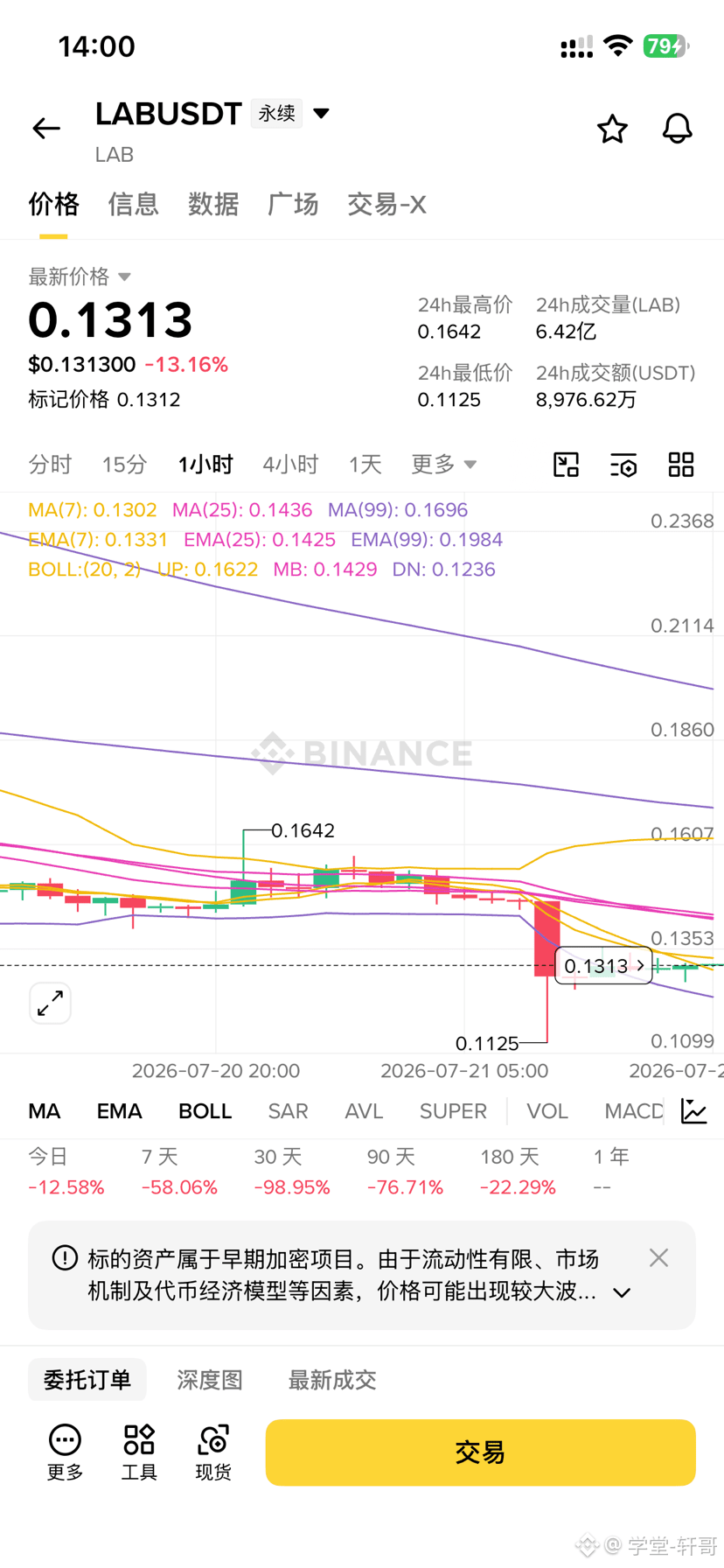Tap the 标记价格 0.1312 text

tap(104, 400)
